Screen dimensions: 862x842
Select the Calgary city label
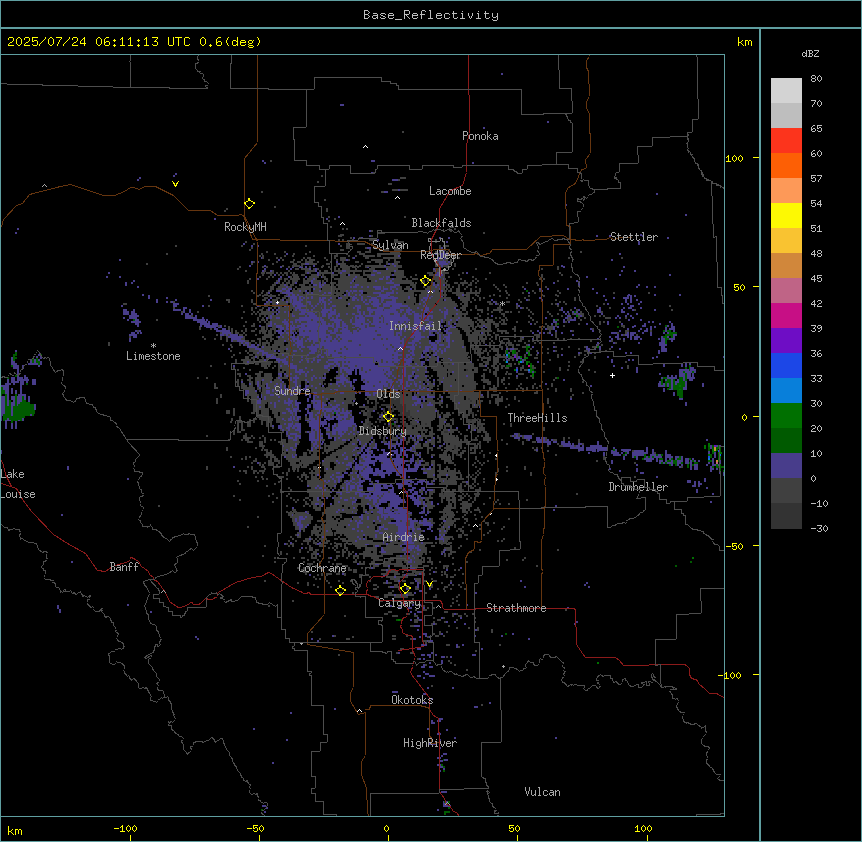point(399,603)
